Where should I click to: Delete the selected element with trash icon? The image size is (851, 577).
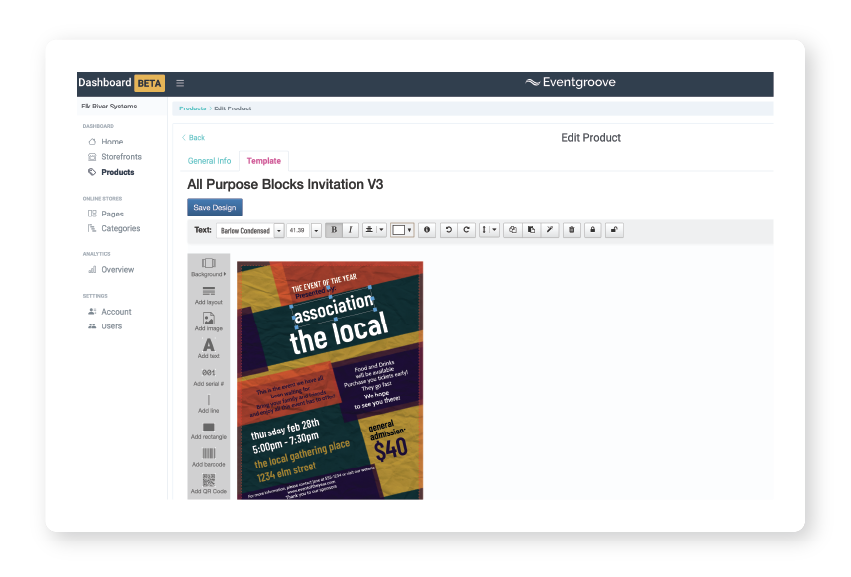coord(571,230)
